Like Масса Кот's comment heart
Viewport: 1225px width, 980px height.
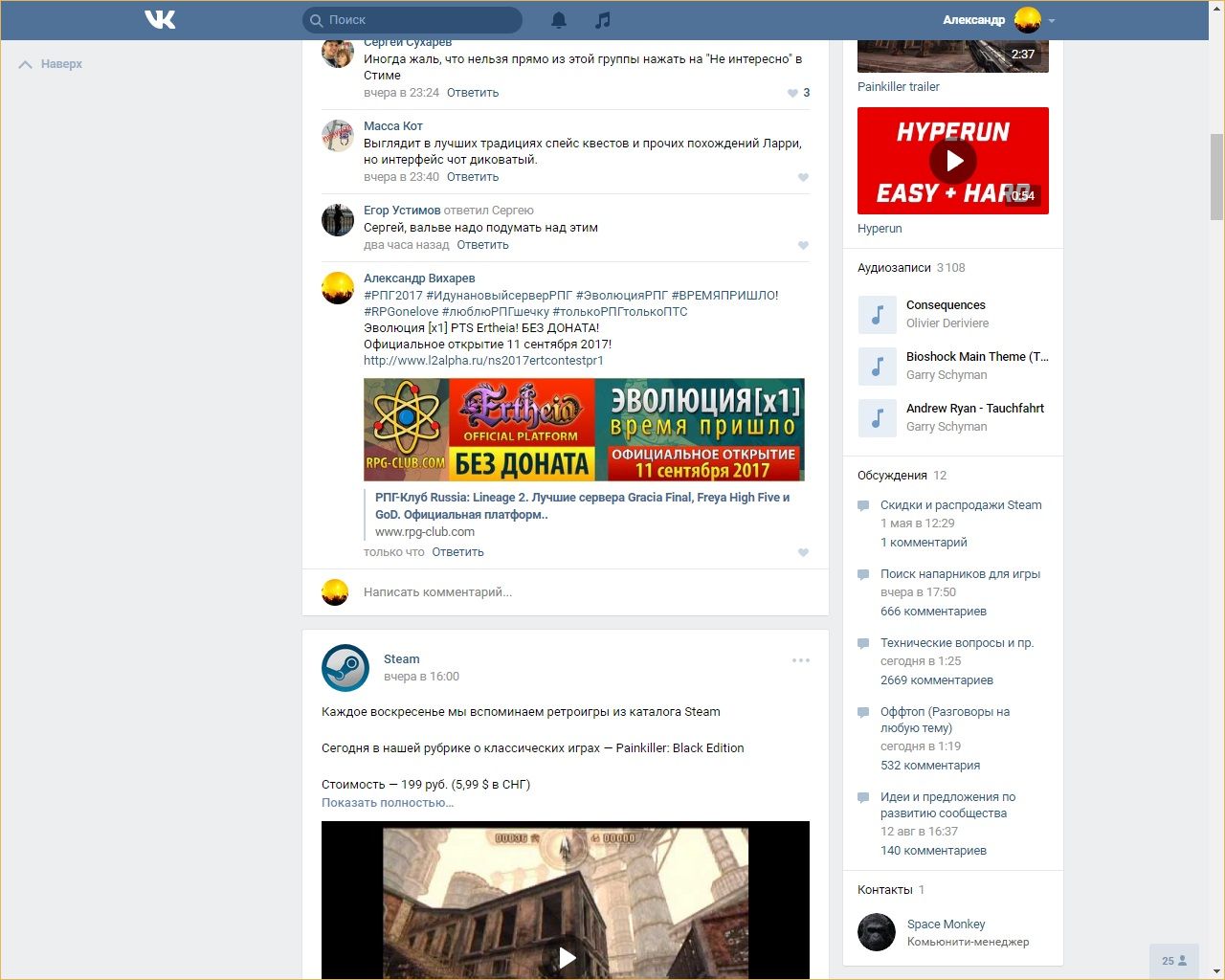coord(803,177)
